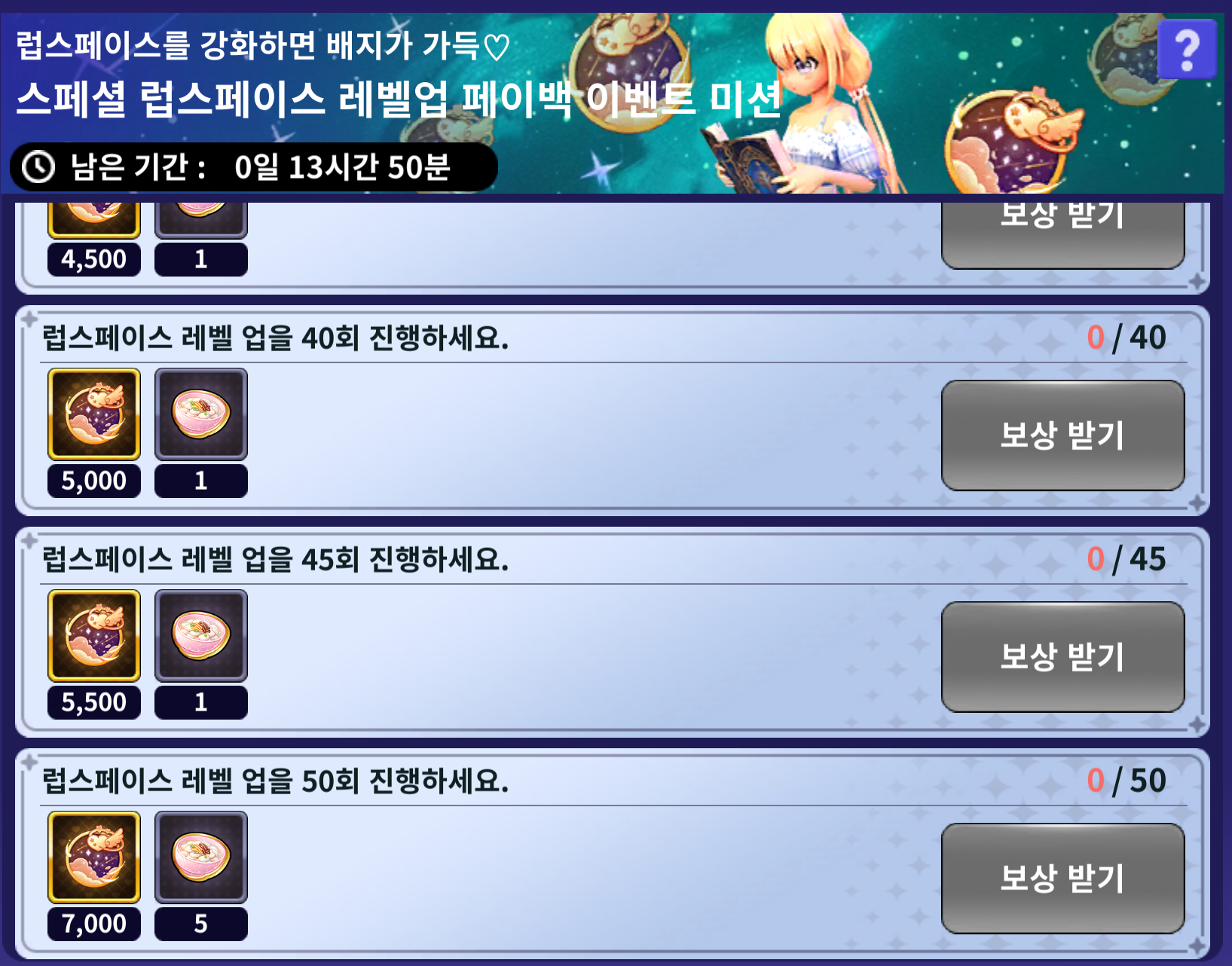The image size is (1232, 966).
Task: Claim reward with 보상 받기 for 45회 mission
Action: [1062, 657]
